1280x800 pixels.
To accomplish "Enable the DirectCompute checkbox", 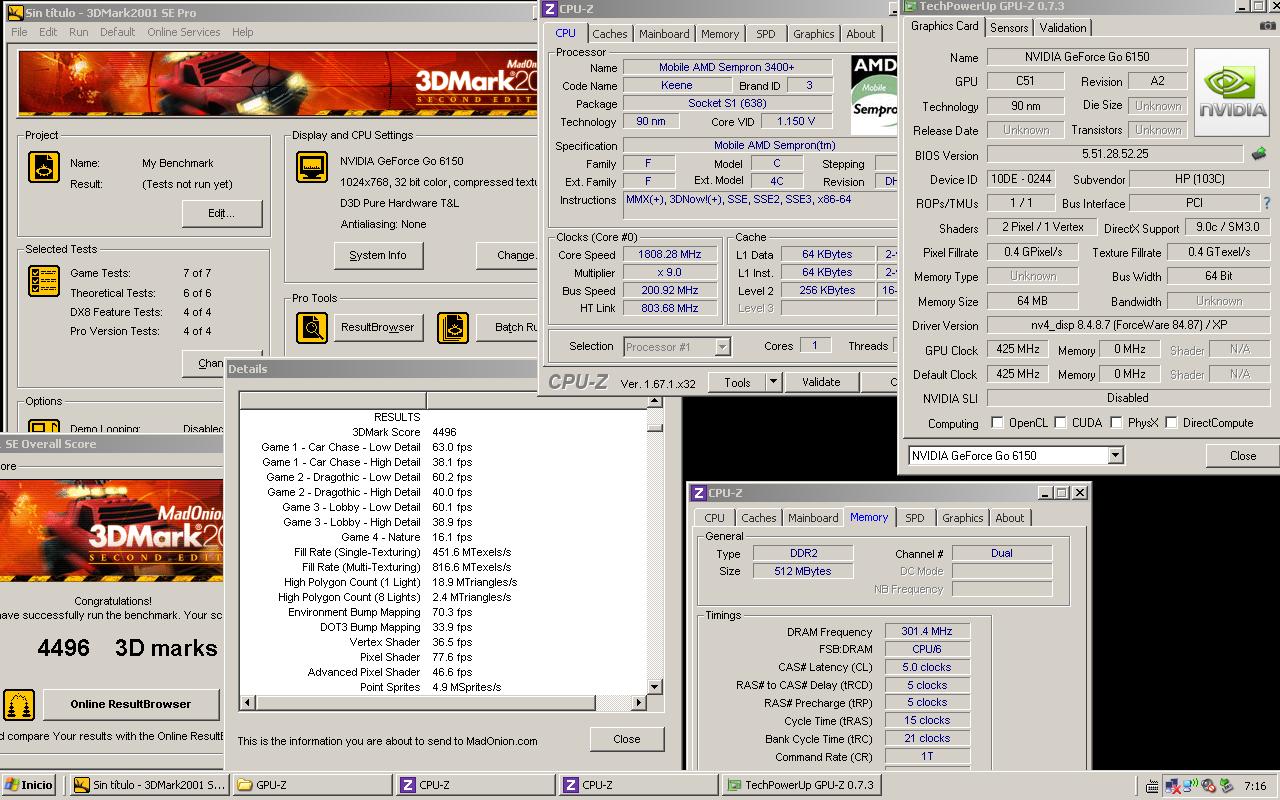I will click(x=1171, y=423).
